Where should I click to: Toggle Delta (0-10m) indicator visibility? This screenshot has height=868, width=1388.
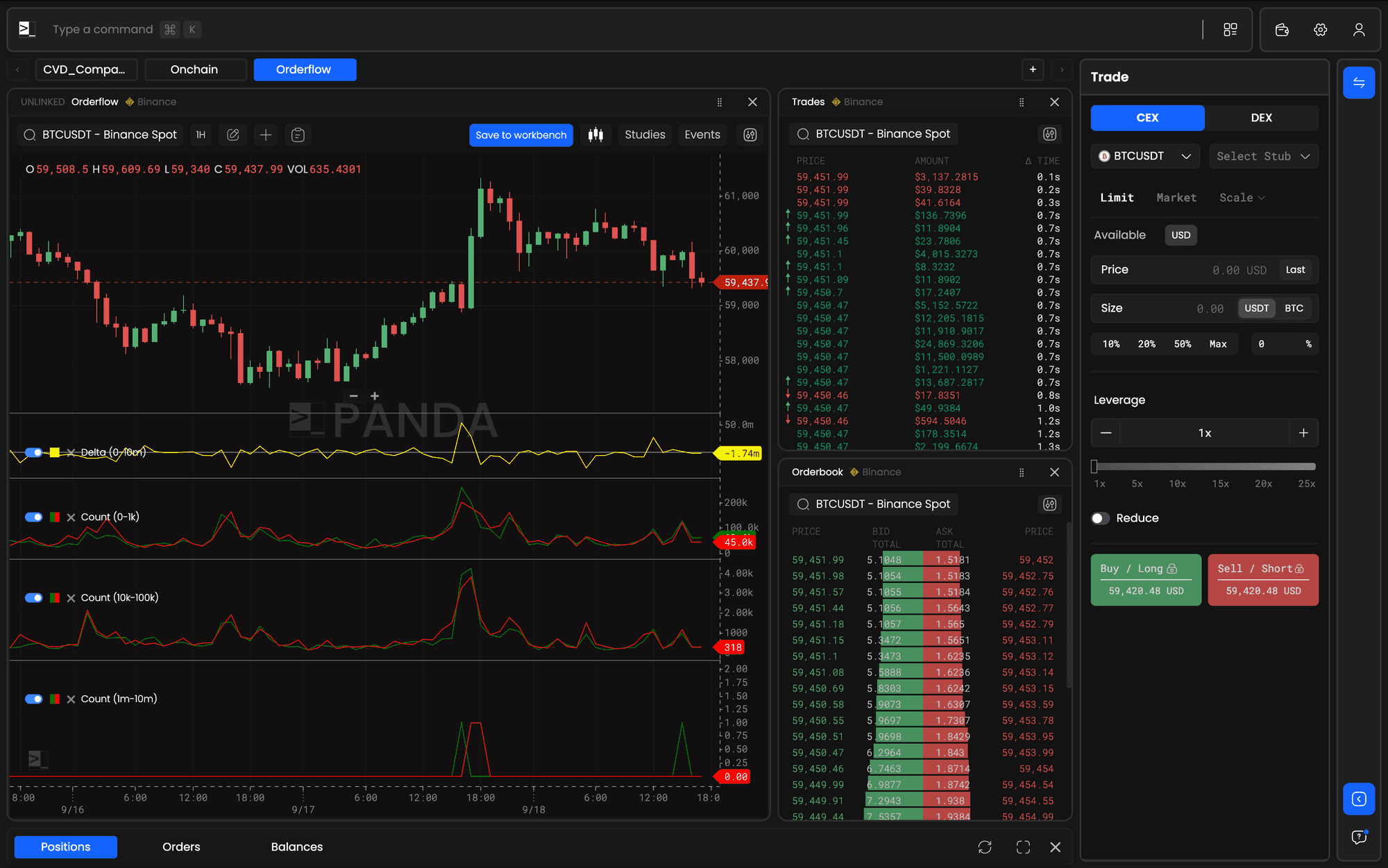pos(33,452)
